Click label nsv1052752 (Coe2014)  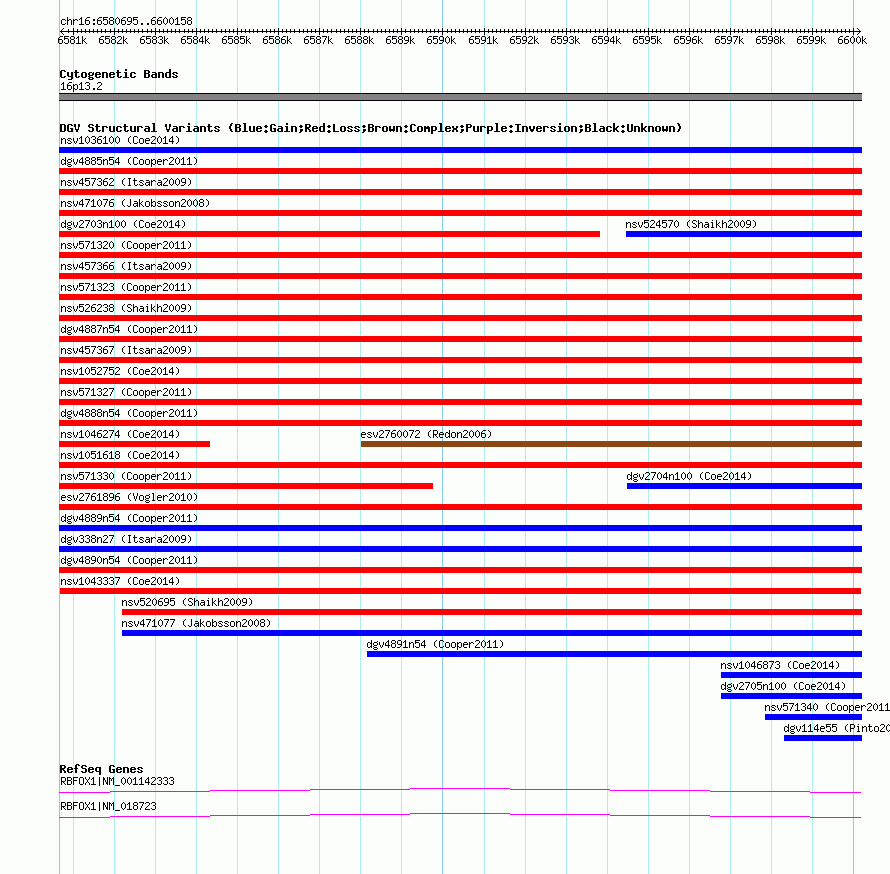(120, 371)
